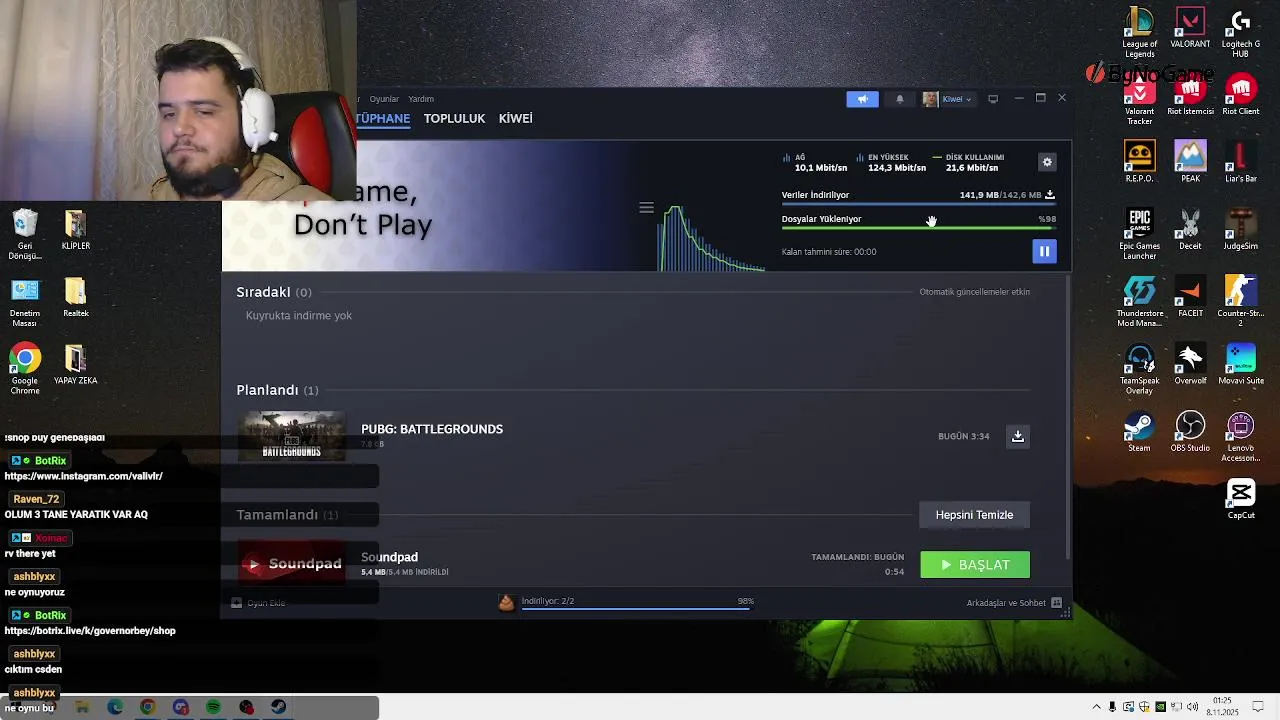Image resolution: width=1280 pixels, height=720 pixels.
Task: Show hidden system tray icons
Action: (x=1096, y=707)
